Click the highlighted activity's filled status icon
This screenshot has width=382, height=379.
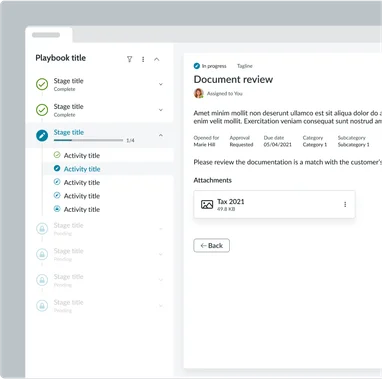(x=57, y=168)
